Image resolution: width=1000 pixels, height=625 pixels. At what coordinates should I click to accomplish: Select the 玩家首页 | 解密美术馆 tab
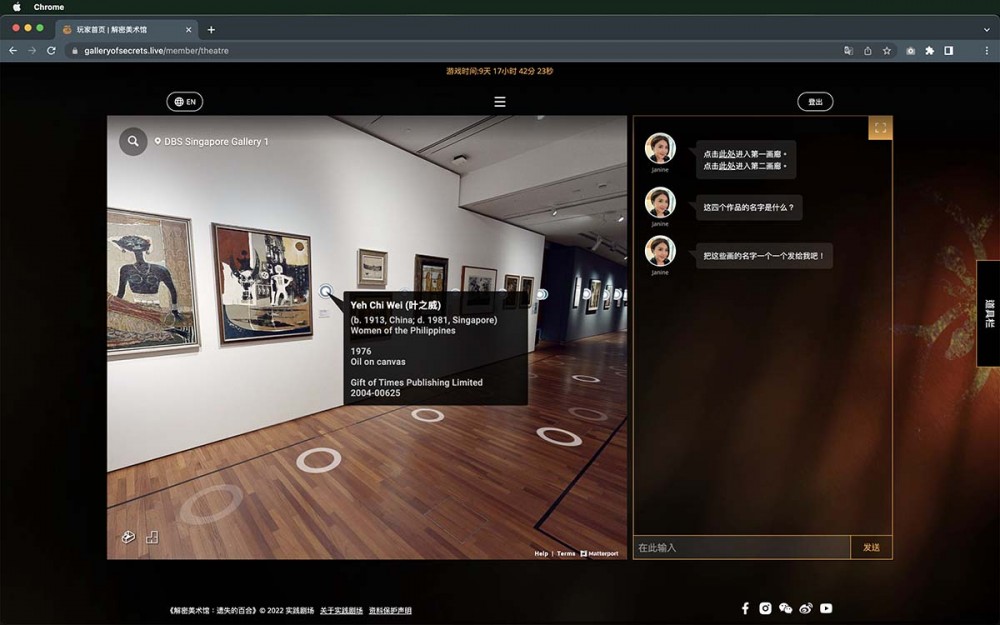coord(128,29)
